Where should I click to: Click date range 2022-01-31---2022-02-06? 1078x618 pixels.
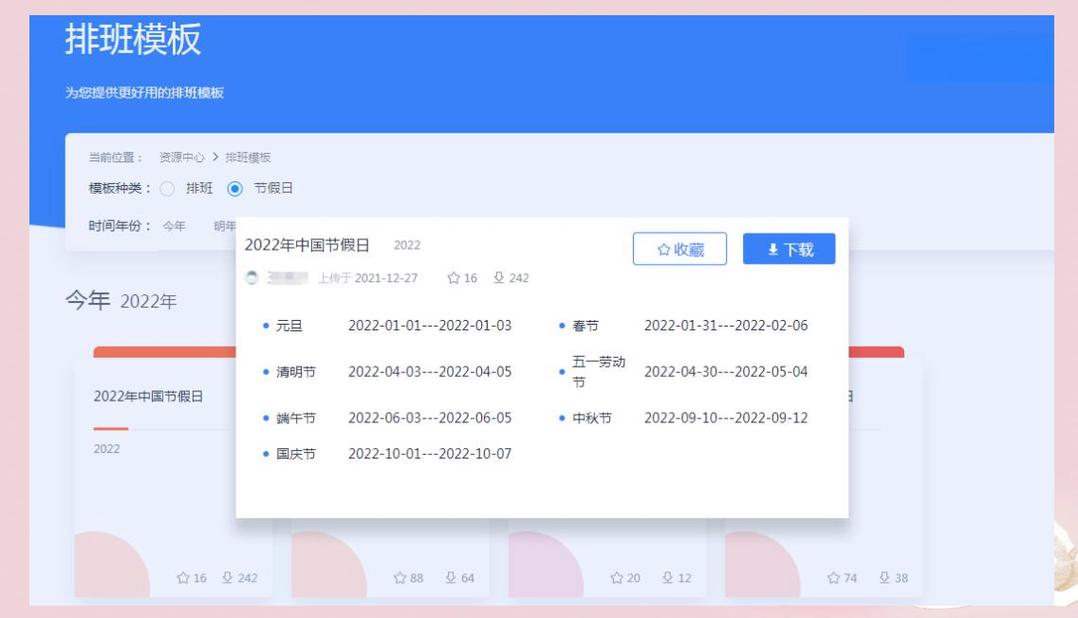click(x=726, y=326)
